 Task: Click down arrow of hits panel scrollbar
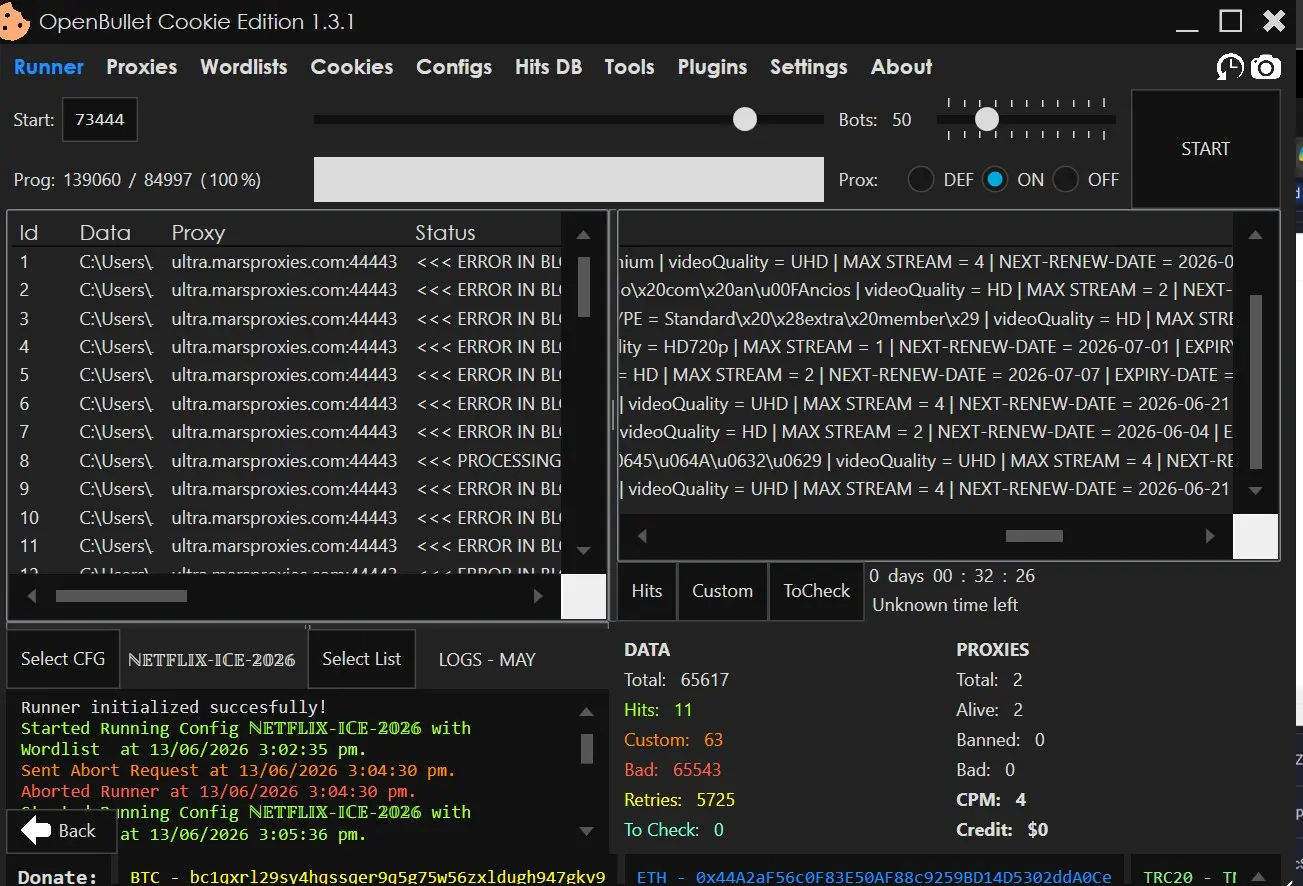(x=1256, y=491)
